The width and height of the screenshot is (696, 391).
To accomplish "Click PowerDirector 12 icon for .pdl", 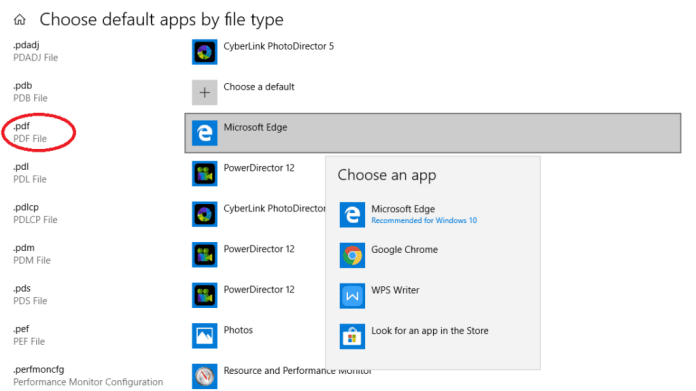I will (205, 174).
